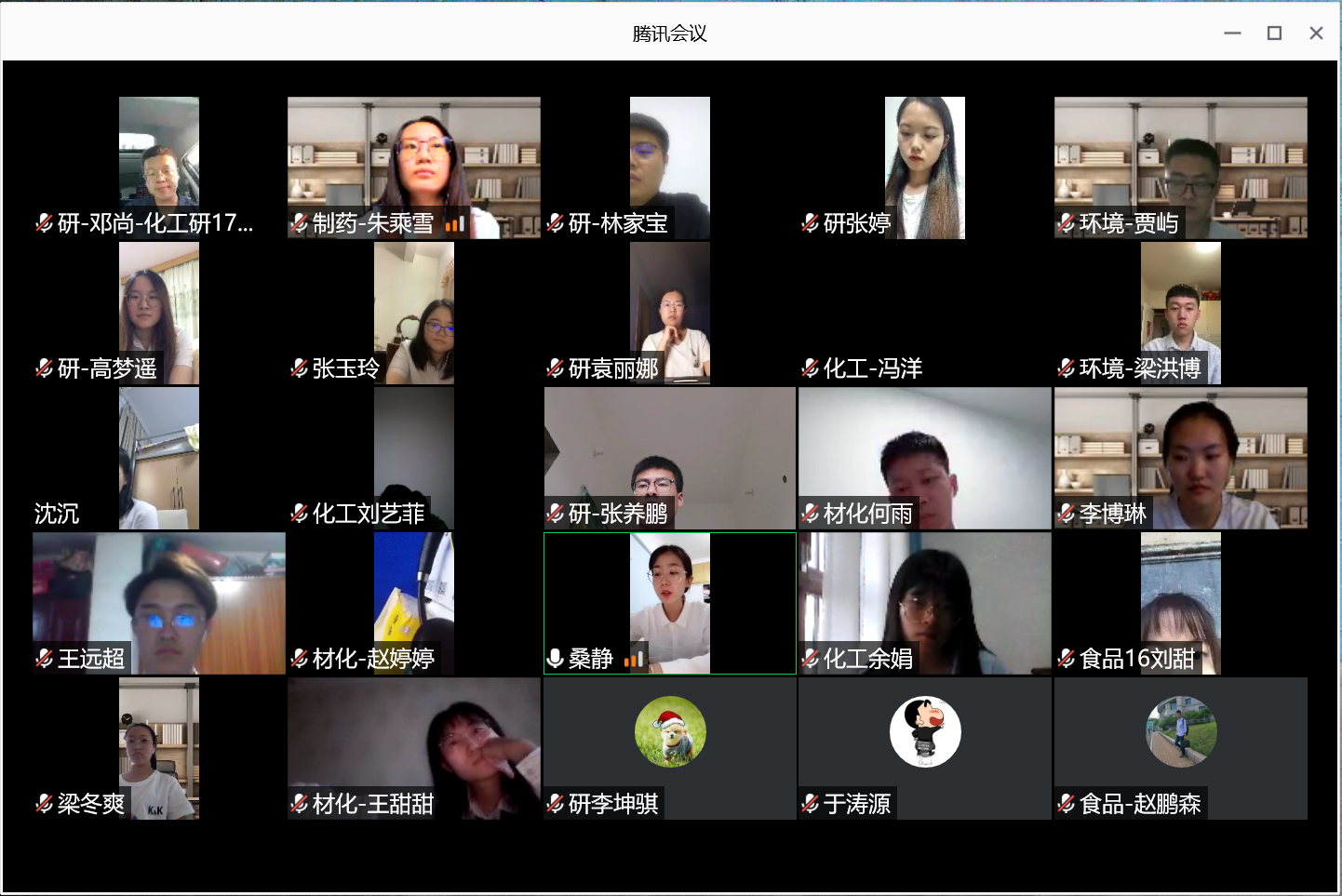Click the audio level bars beside 制药-朱乘雪
Image resolution: width=1342 pixels, height=896 pixels.
(454, 224)
